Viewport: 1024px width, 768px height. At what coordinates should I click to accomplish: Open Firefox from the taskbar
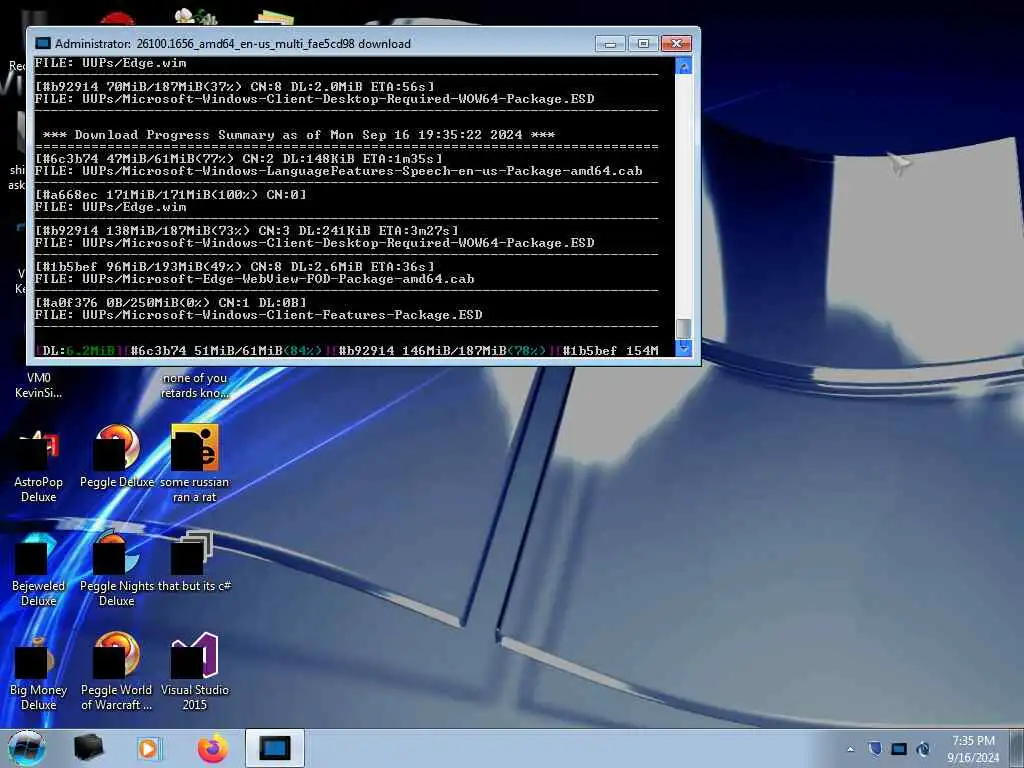213,748
